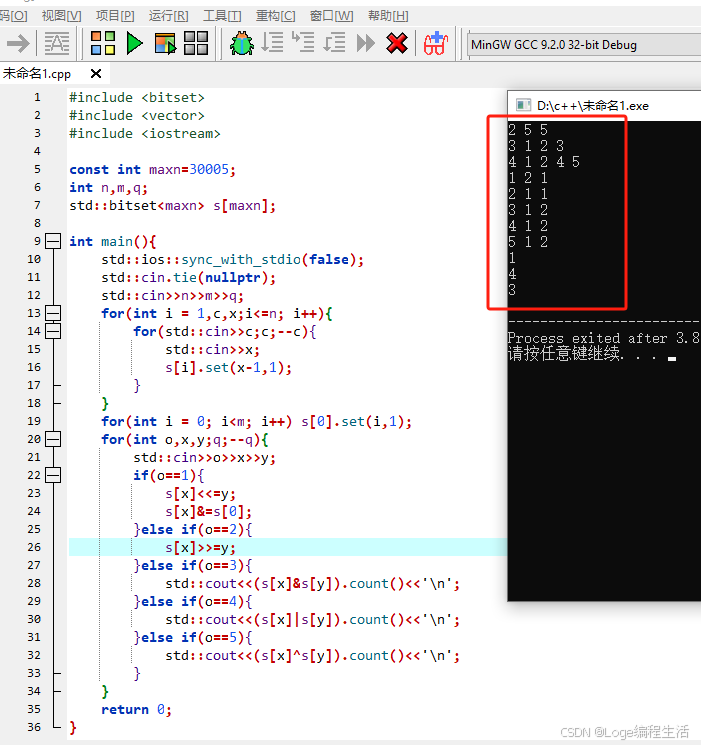The height and width of the screenshot is (745, 701).
Task: Click the grey right-arrow toolbar icon
Action: point(19,44)
